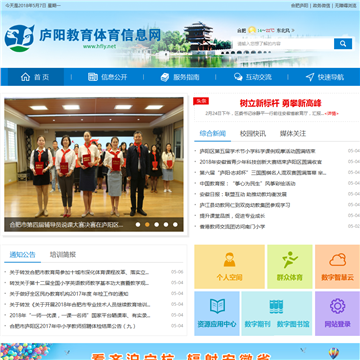360x360 pixels.
Task: Open the caption 合肥市第四届辅导员说课大赛 on the slideshow
Action: tap(66, 225)
